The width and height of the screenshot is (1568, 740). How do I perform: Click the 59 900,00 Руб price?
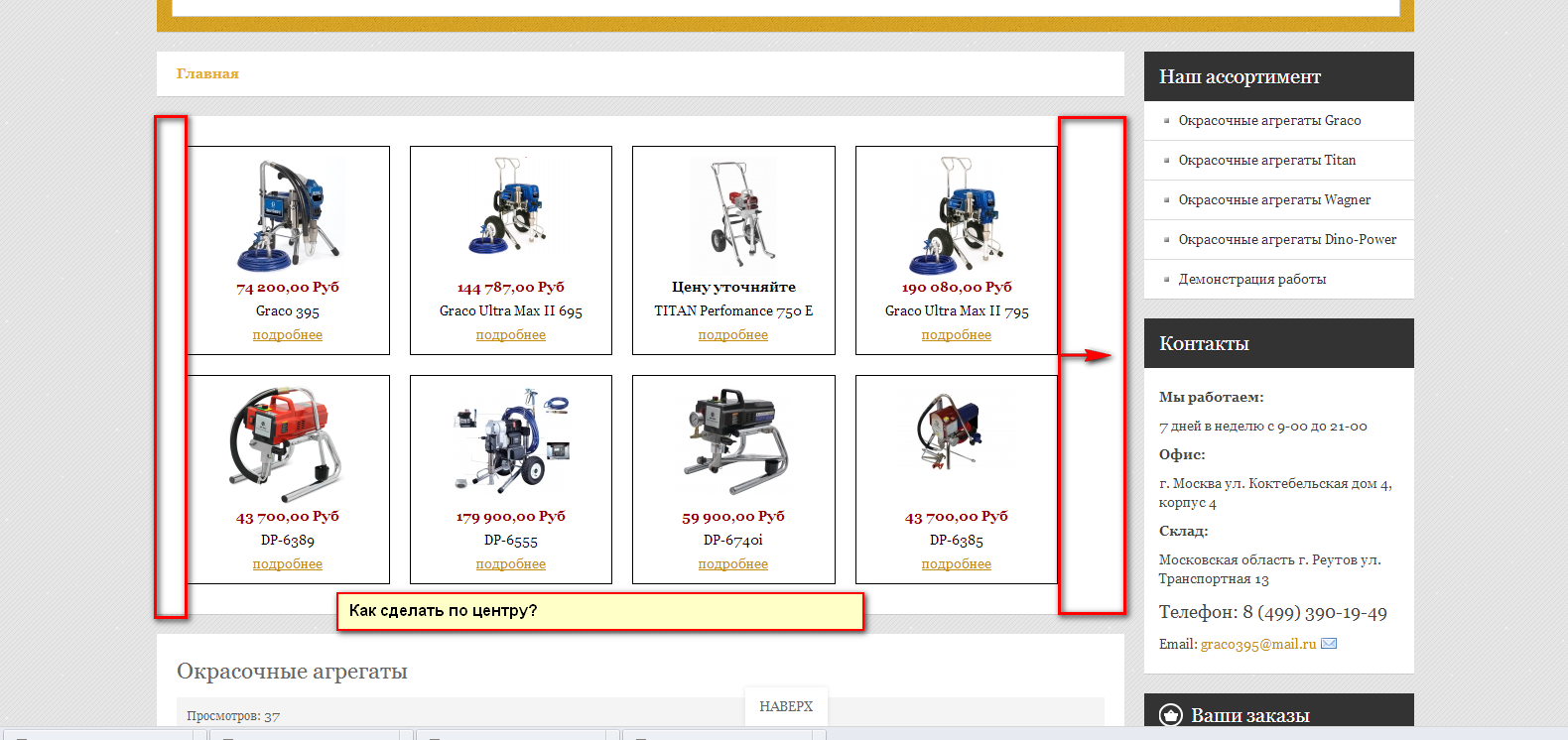733,517
